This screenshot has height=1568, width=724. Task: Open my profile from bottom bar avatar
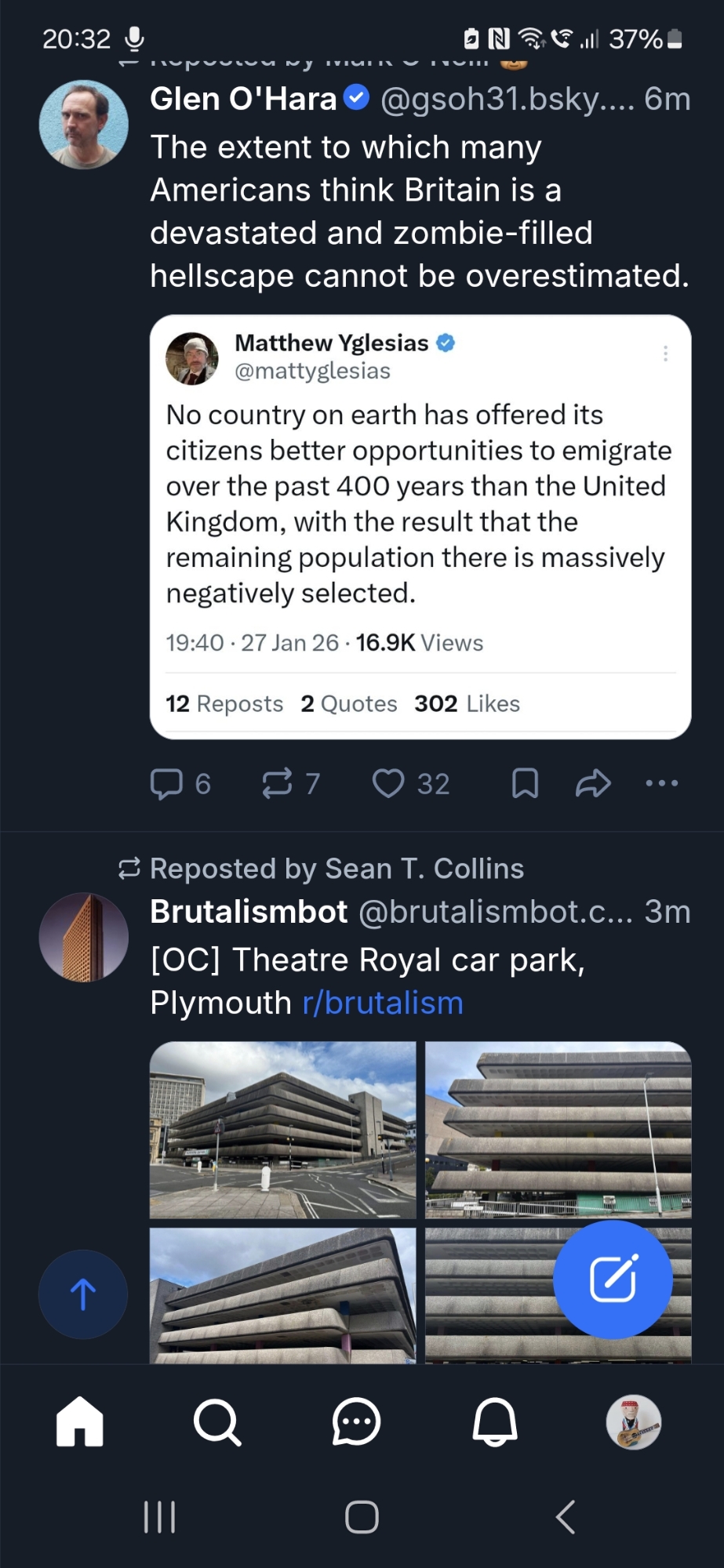point(634,1421)
